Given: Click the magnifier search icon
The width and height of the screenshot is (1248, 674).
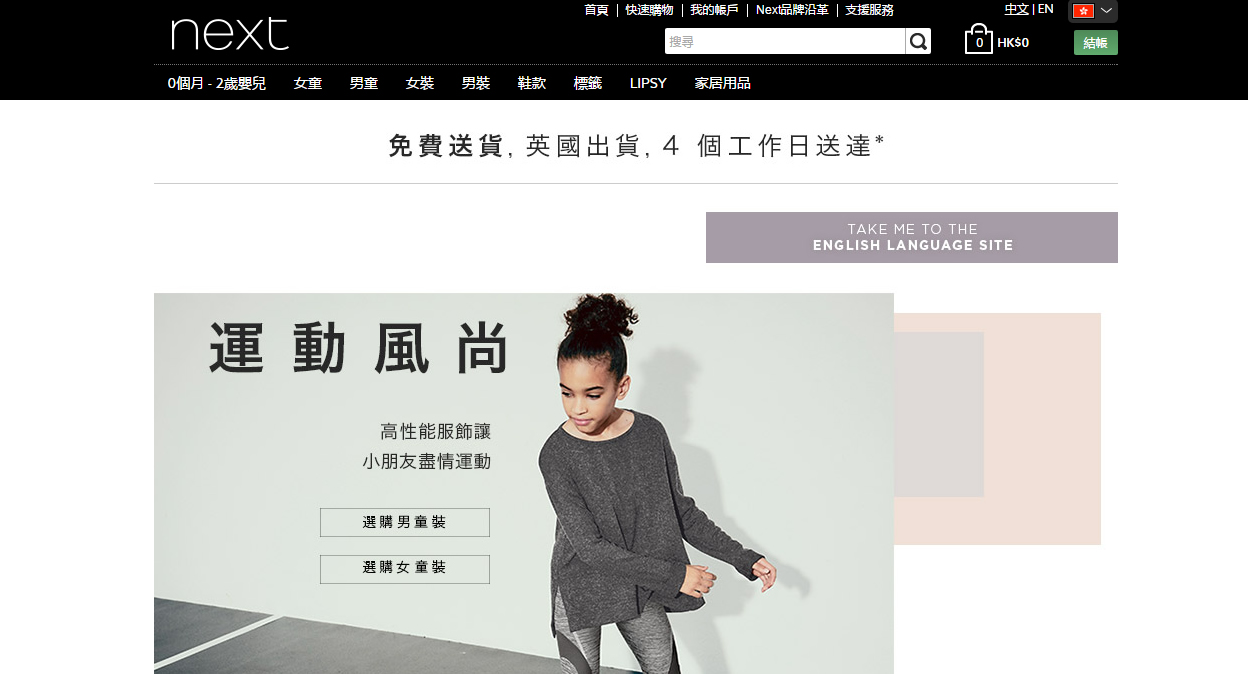Looking at the screenshot, I should 918,41.
